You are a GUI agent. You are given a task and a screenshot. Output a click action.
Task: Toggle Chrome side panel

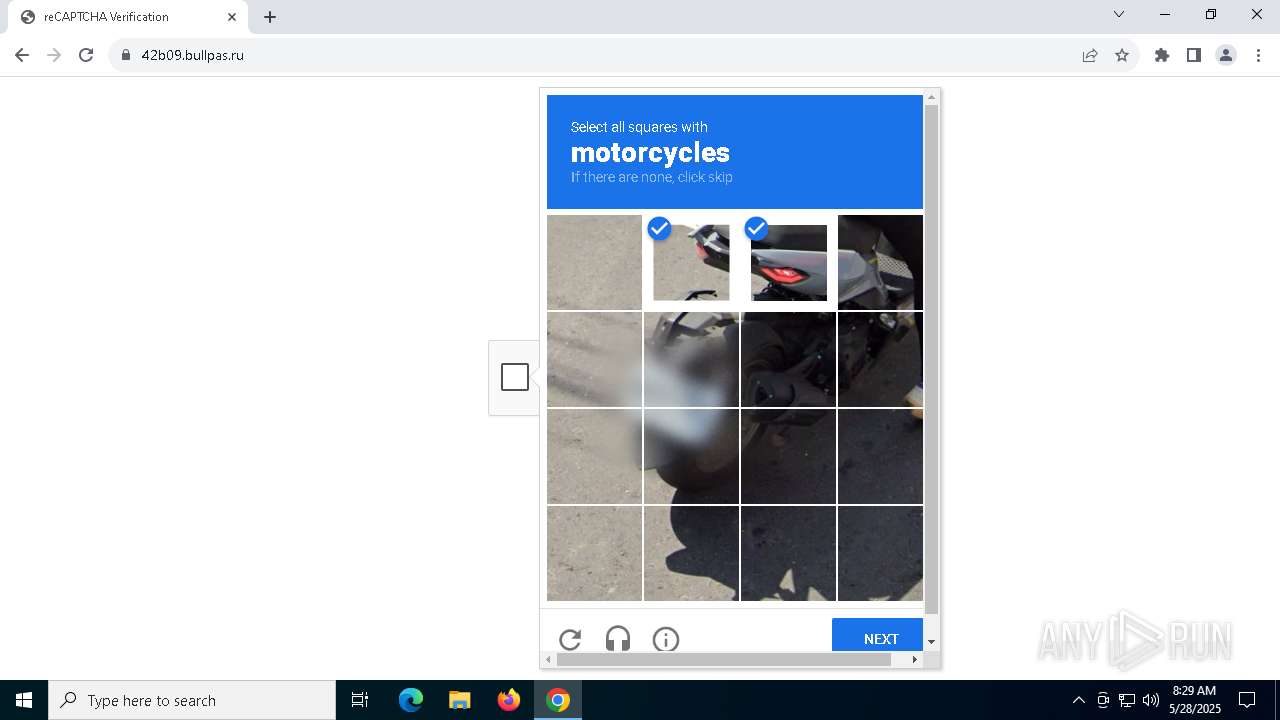pos(1194,55)
